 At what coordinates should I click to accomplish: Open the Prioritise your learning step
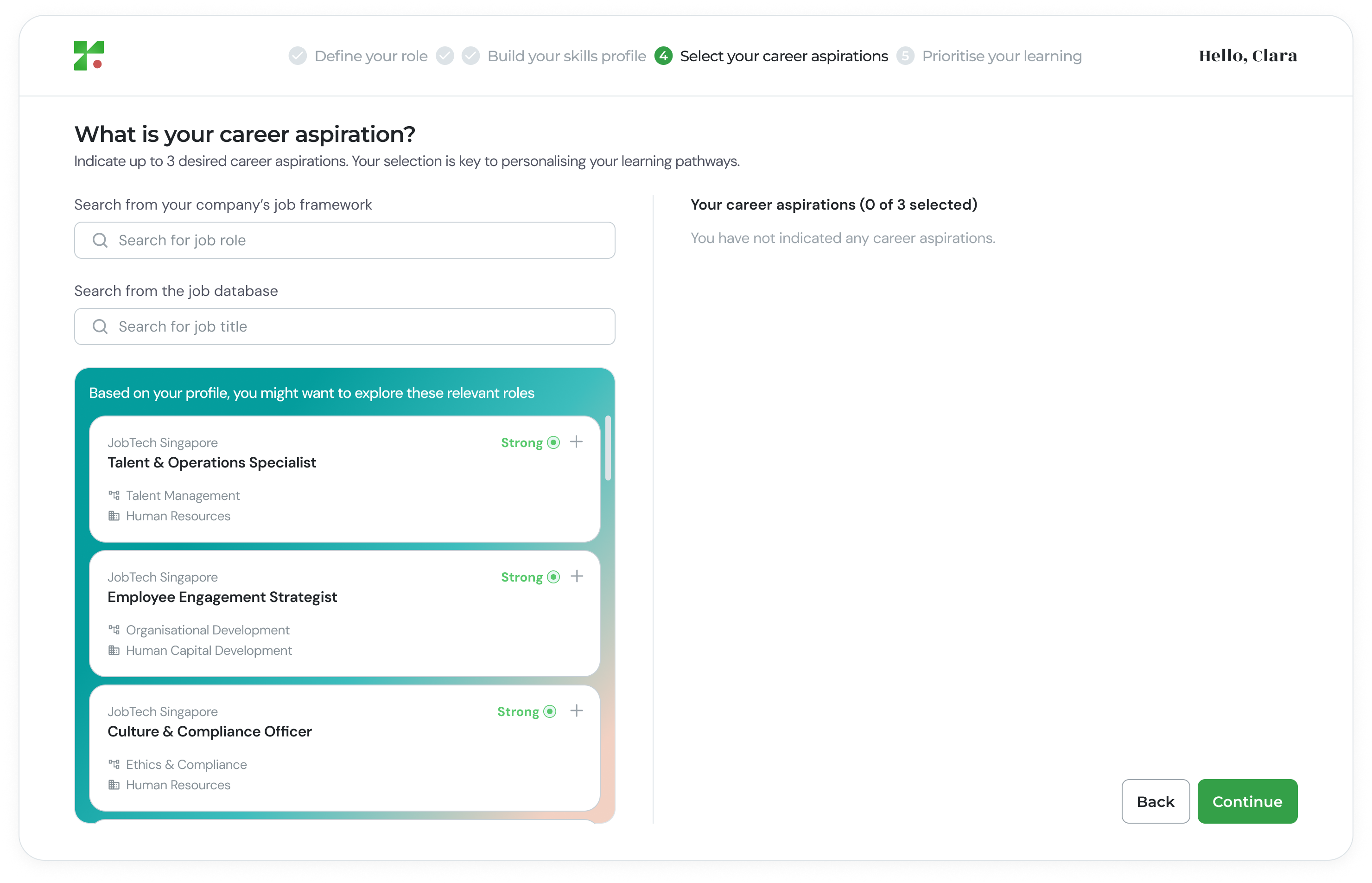1001,56
